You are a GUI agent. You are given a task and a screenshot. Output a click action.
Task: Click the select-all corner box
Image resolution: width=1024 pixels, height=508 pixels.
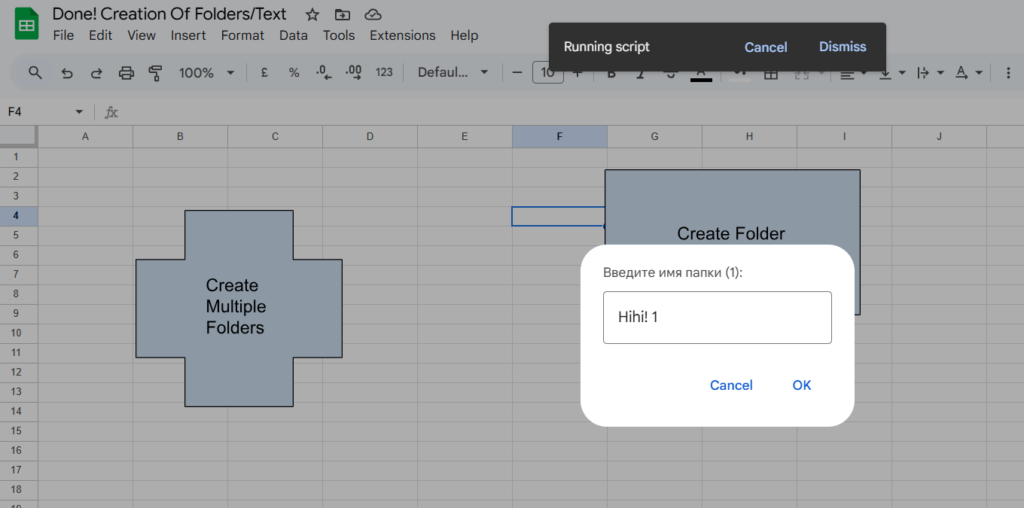click(x=18, y=136)
